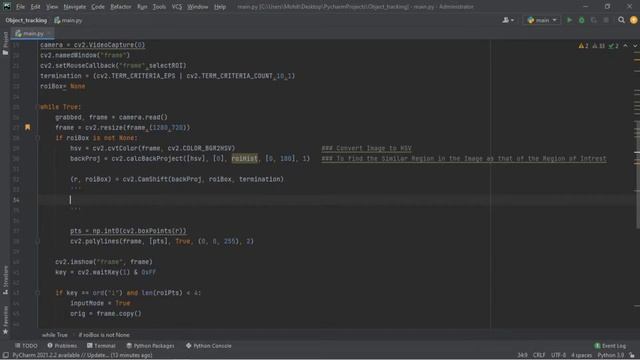Change CRLF line separator in status bar
Screen dimensions: 640x360
pos(539,356)
